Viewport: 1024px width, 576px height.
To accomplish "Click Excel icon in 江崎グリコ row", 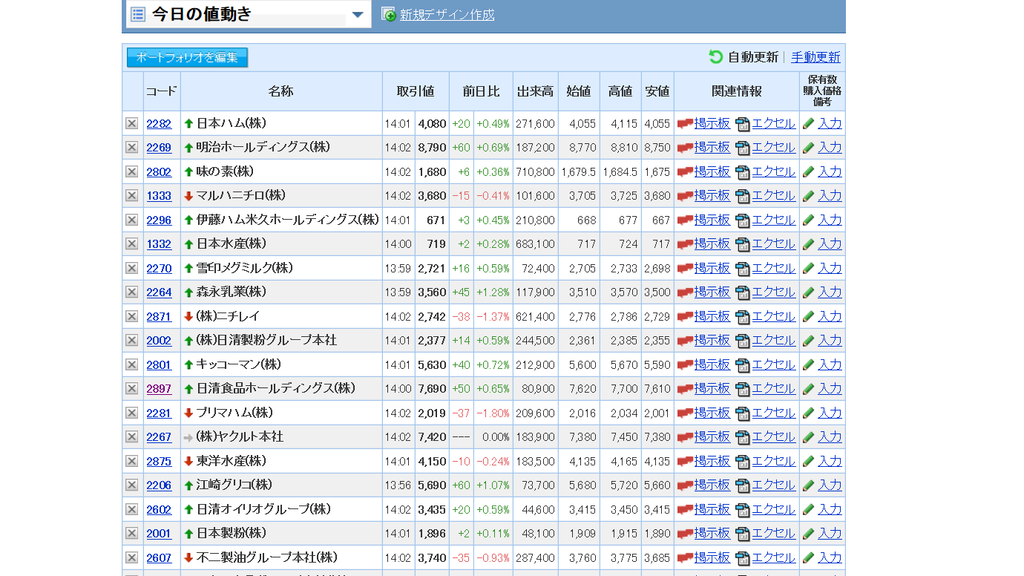I will point(743,487).
